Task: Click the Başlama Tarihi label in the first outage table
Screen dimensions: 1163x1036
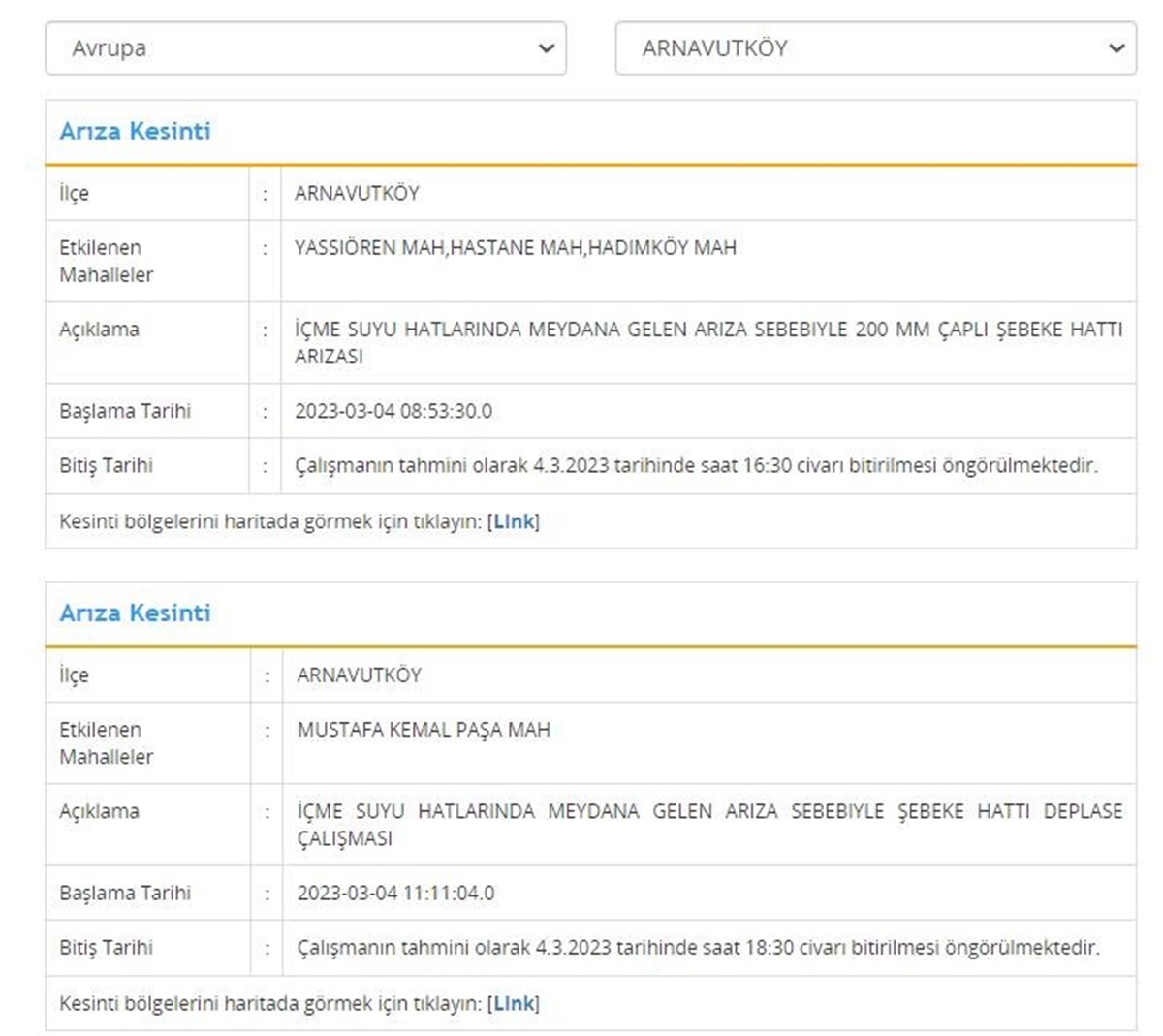Action: tap(125, 411)
